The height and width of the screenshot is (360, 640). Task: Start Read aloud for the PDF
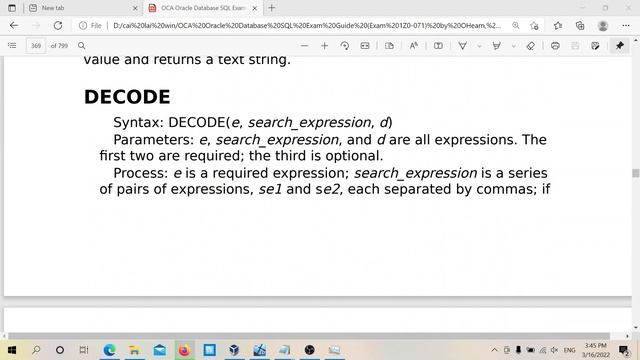[x=413, y=46]
